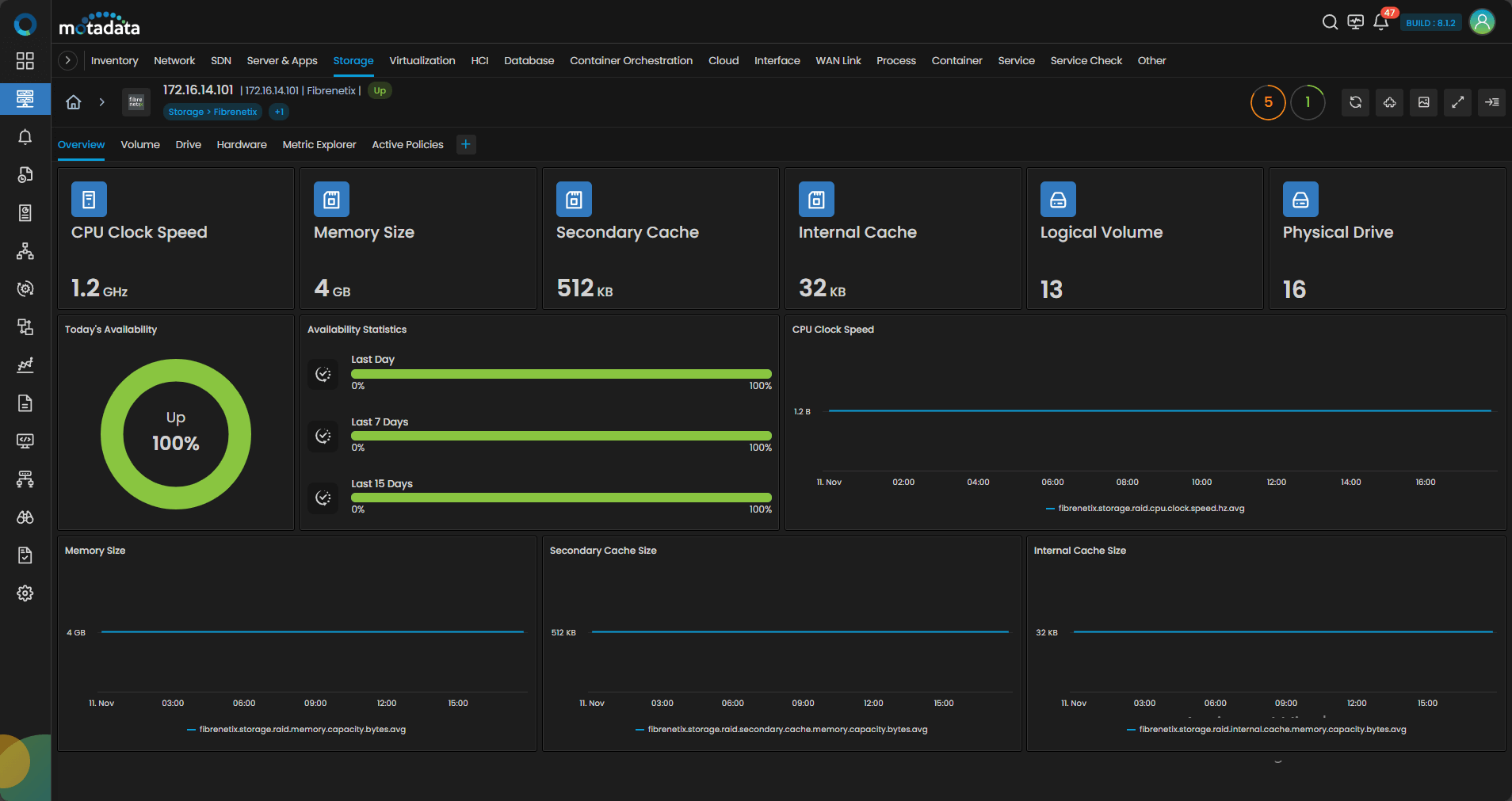
Task: Click the Storage > Fibrenetix tag
Action: pos(212,112)
